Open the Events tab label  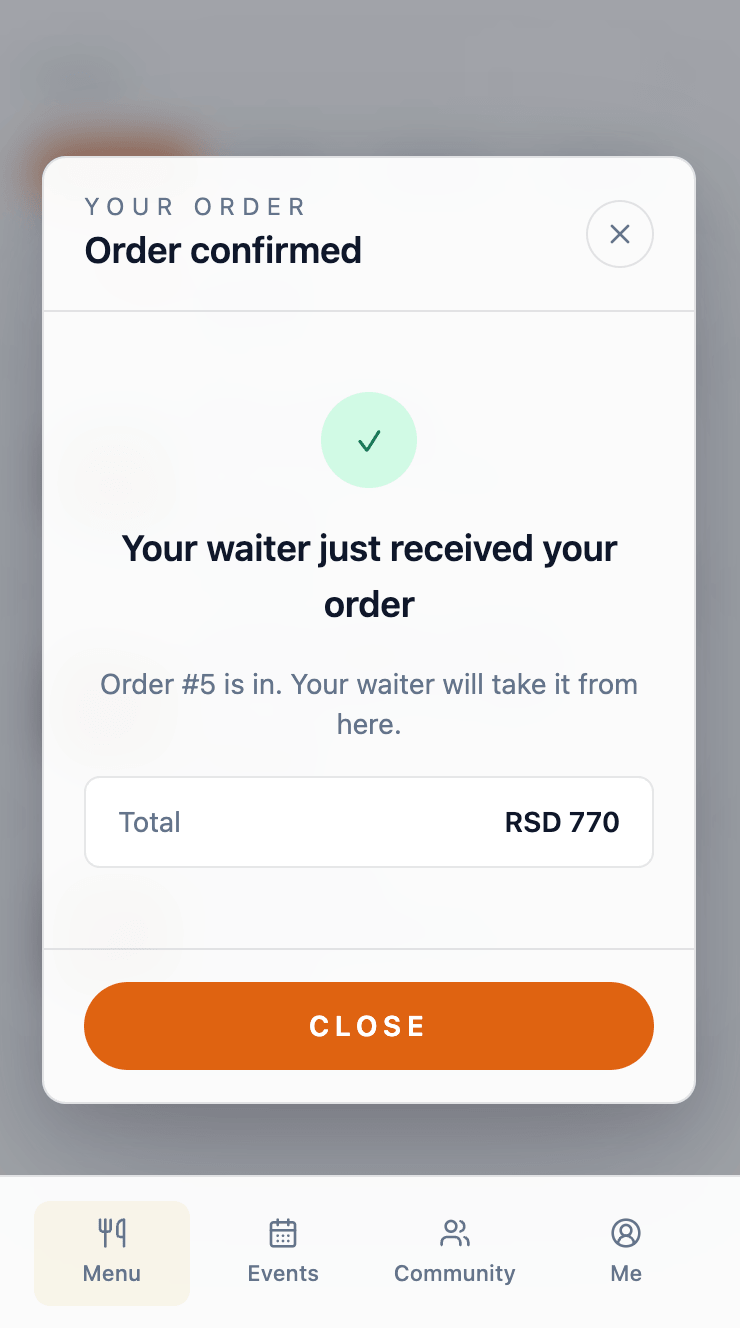(283, 1274)
